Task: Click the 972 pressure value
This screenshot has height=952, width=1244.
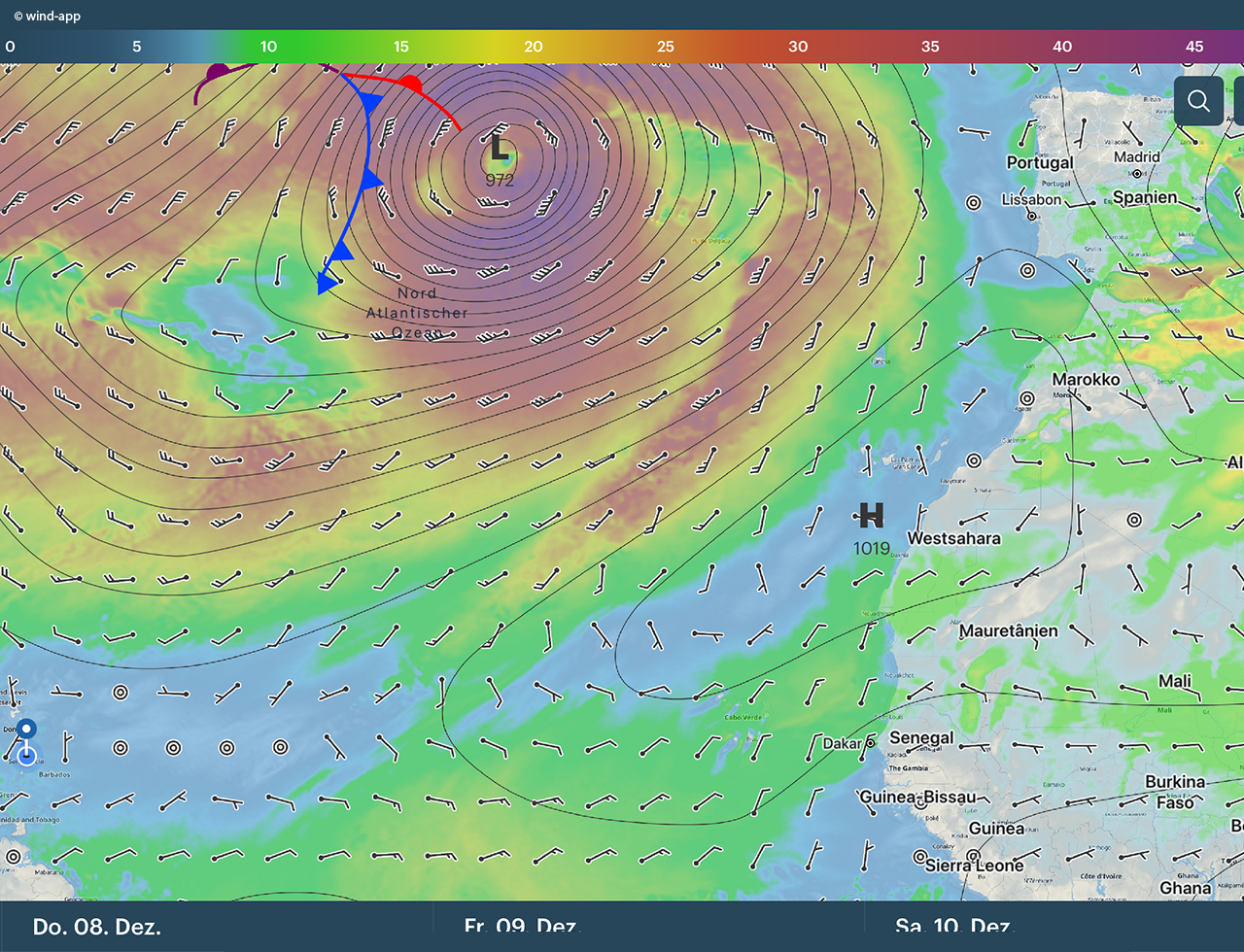Action: pos(500,180)
